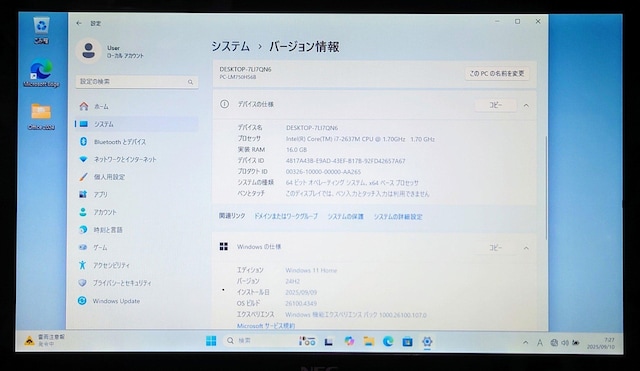The width and height of the screenshot is (640, 371).
Task: Open システムの詳細設定 link
Action: pos(398,216)
